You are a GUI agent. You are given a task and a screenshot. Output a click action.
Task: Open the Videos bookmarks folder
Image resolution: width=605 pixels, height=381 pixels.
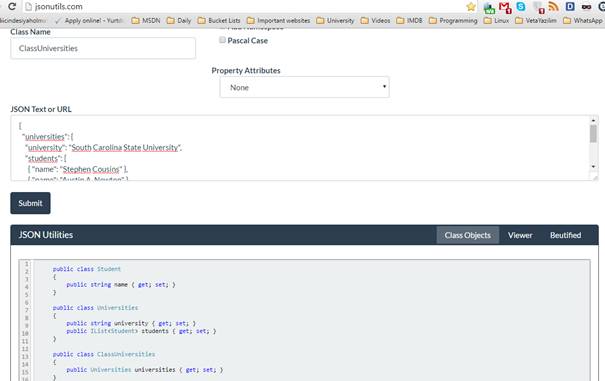(375, 20)
